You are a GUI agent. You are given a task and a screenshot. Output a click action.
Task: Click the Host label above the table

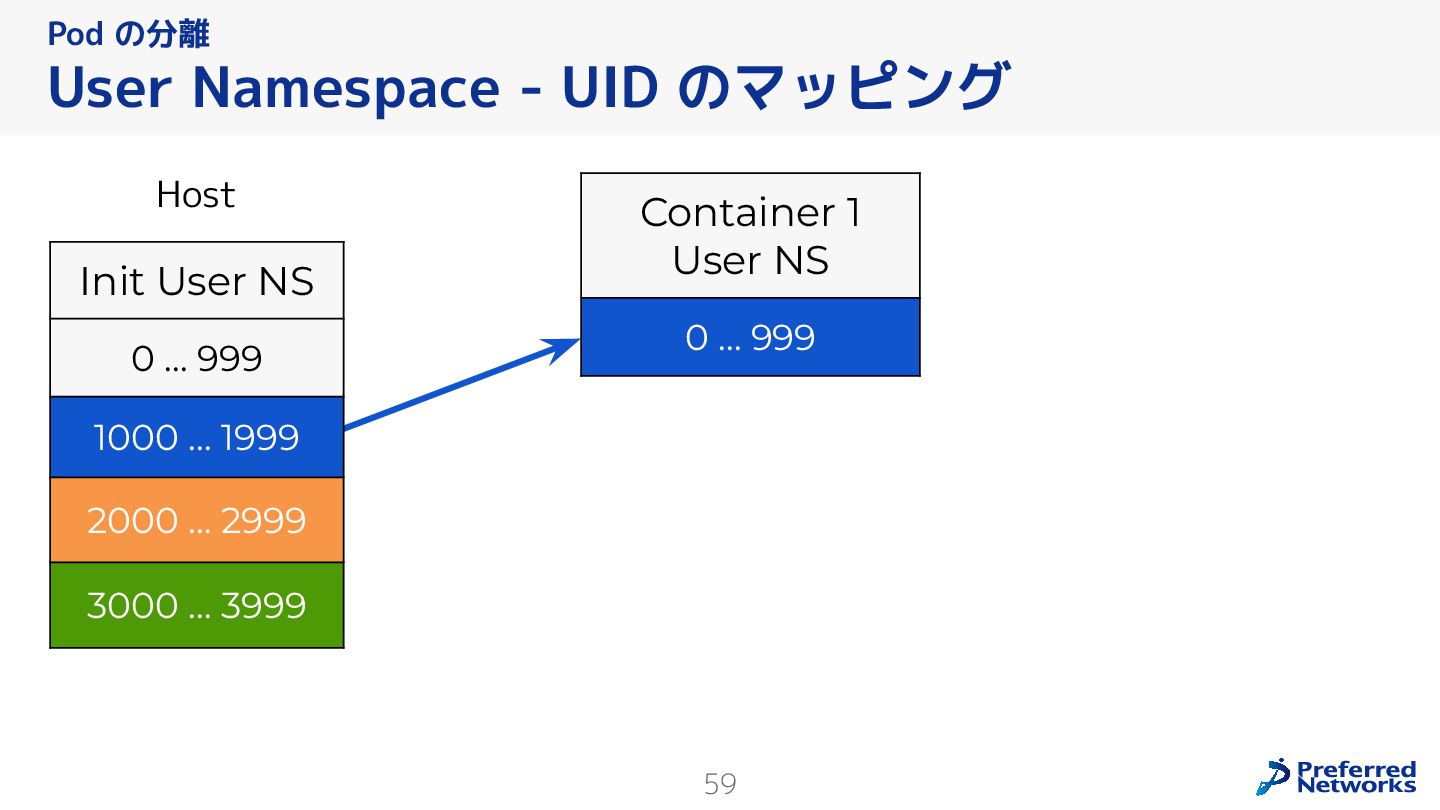195,194
